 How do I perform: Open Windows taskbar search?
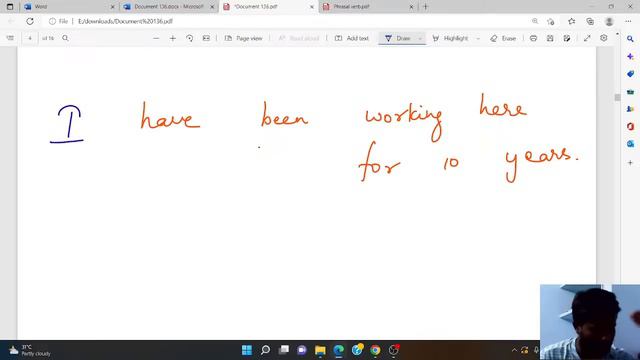[265, 350]
